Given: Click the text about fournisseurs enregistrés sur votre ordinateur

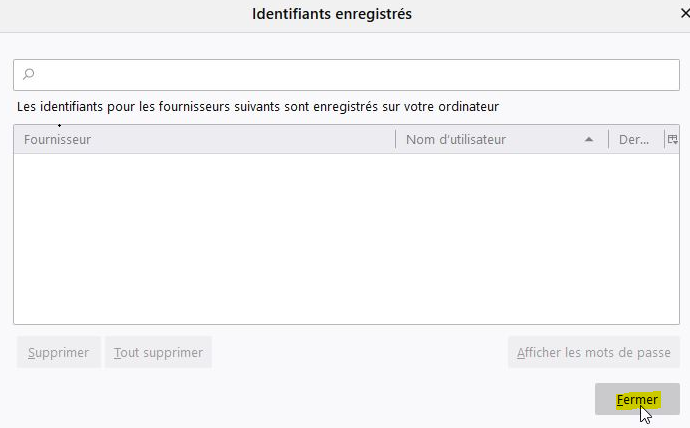Looking at the screenshot, I should point(258,106).
